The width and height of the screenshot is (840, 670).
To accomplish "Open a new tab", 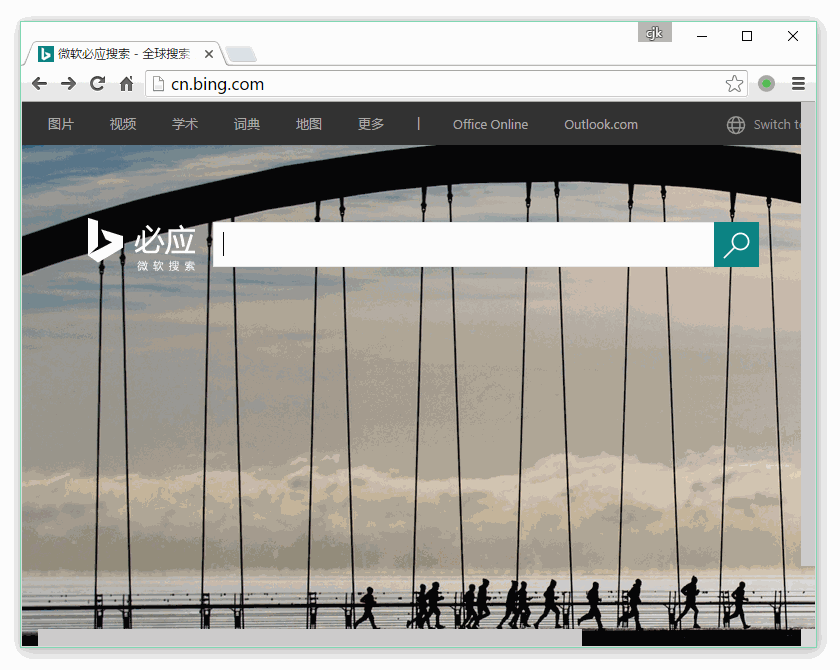I will (241, 54).
